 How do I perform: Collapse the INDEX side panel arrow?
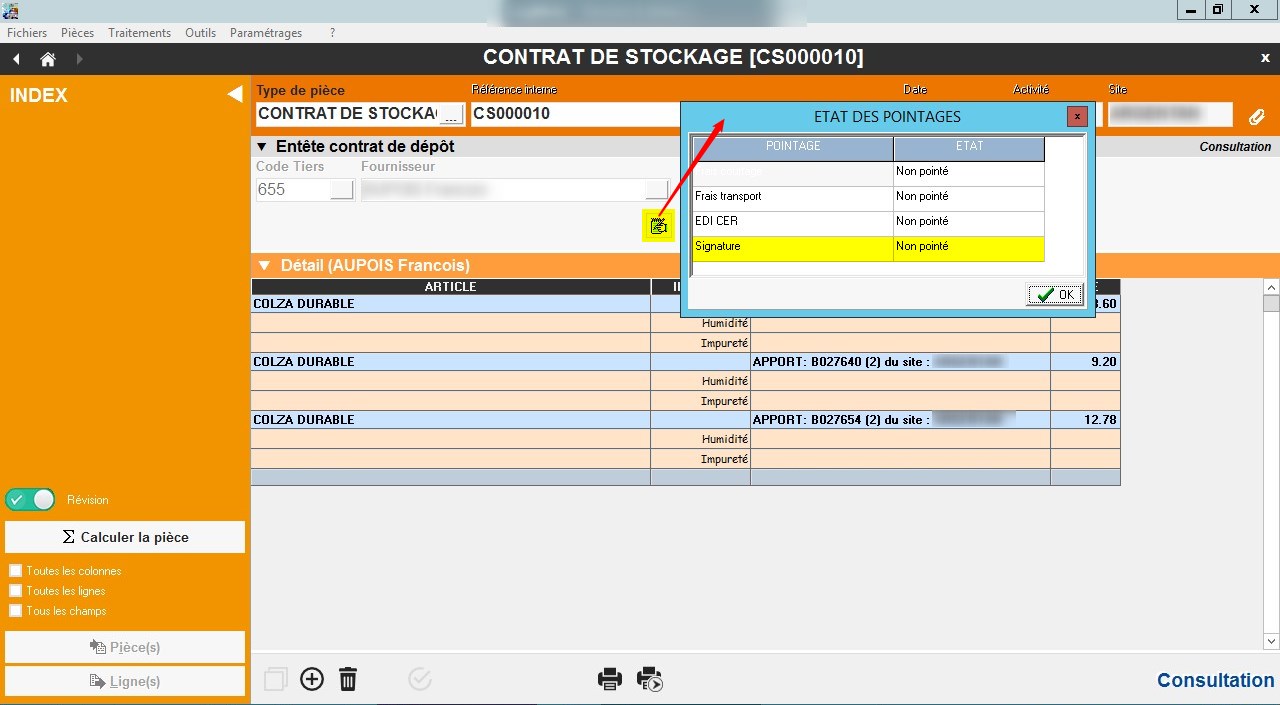click(x=234, y=95)
